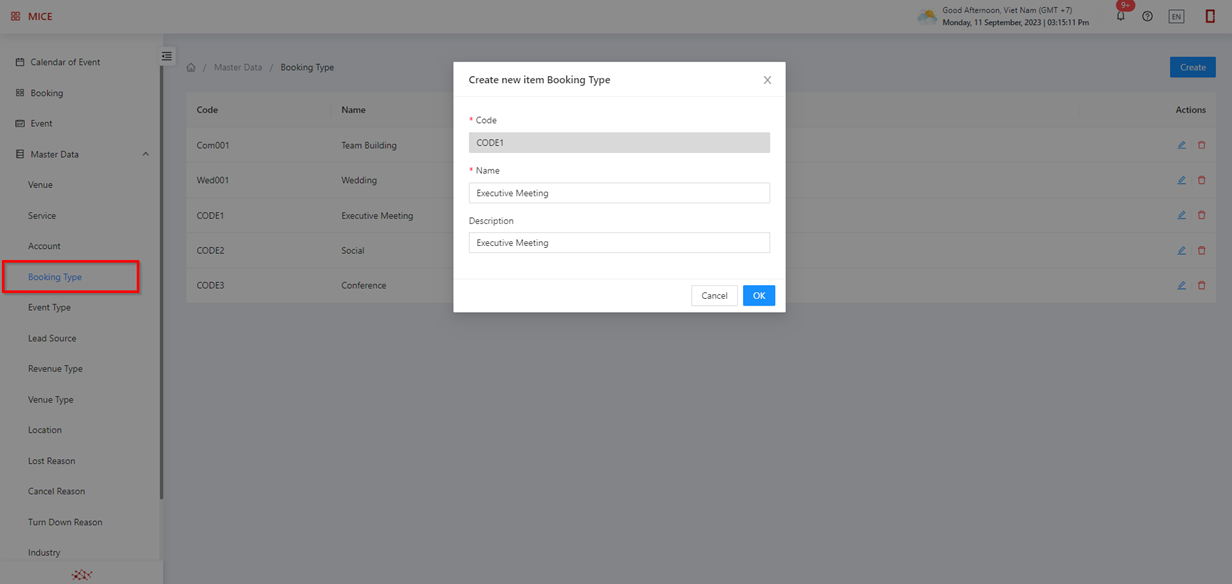Click the Name column header
The image size is (1232, 584).
point(353,110)
